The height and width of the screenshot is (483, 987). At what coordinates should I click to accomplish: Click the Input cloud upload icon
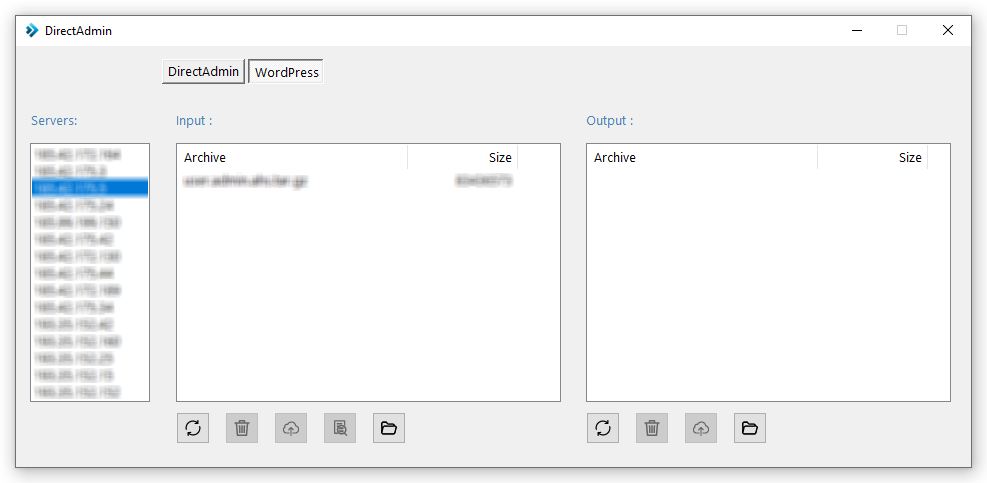[291, 428]
